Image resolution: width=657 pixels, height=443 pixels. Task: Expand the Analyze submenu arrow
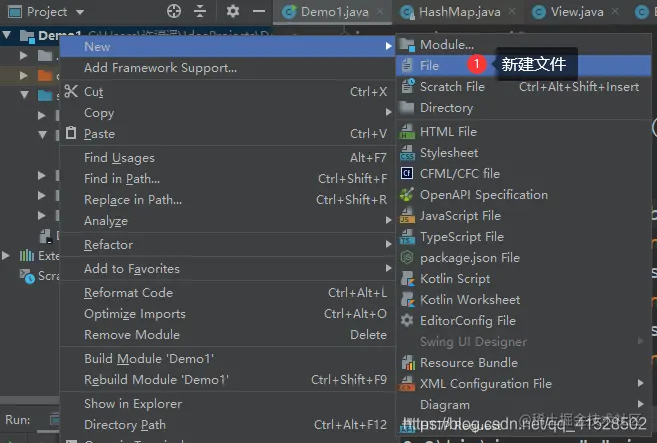(x=388, y=220)
